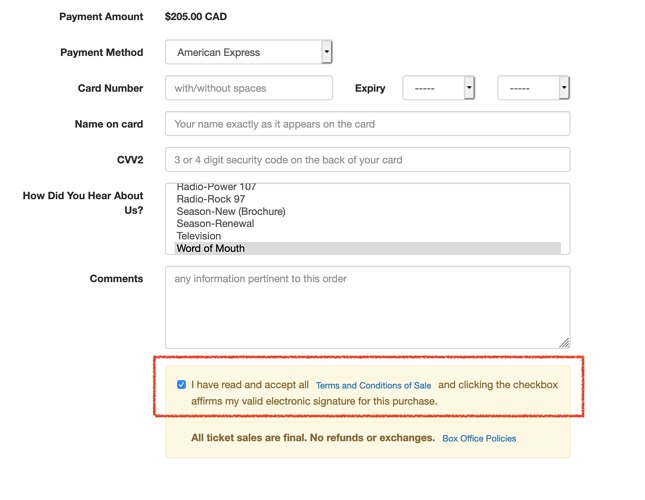
Task: Click the Name on card field
Action: (368, 123)
